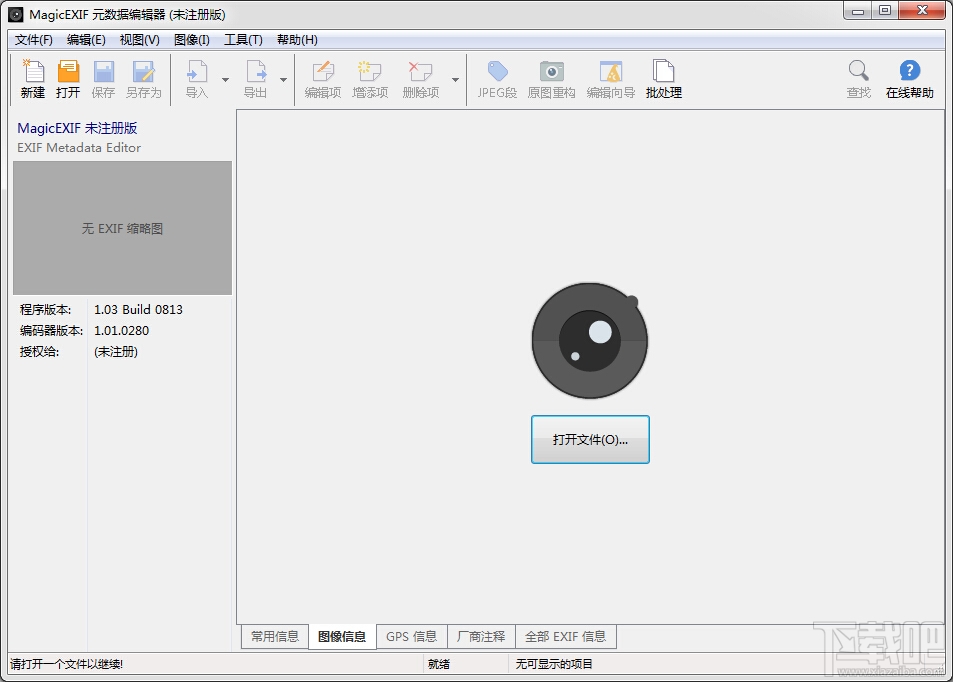Image resolution: width=953 pixels, height=682 pixels.
Task: Click the 无可显示的项目 status entry
Action: tap(554, 664)
